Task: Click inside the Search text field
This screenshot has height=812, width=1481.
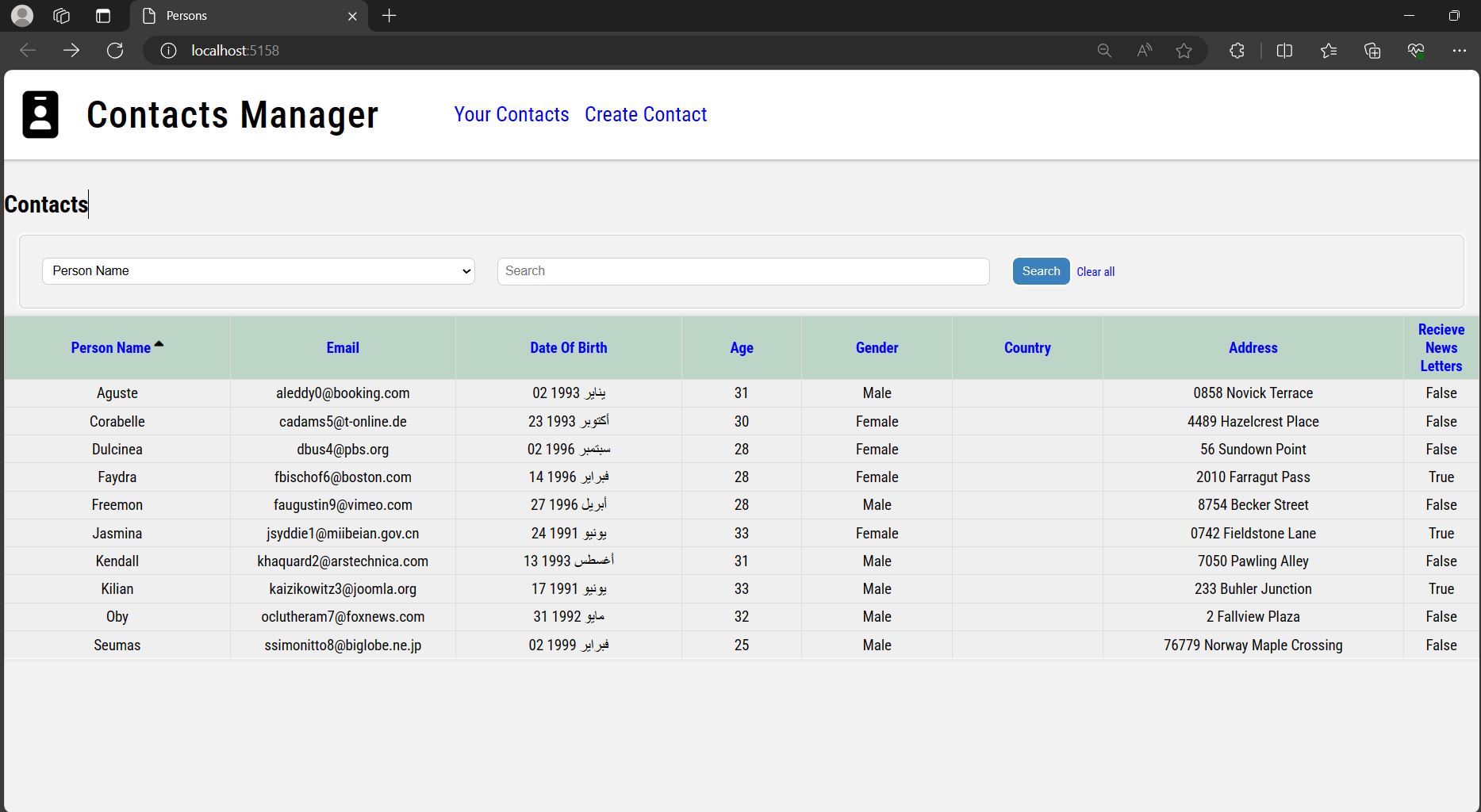Action: (x=742, y=270)
